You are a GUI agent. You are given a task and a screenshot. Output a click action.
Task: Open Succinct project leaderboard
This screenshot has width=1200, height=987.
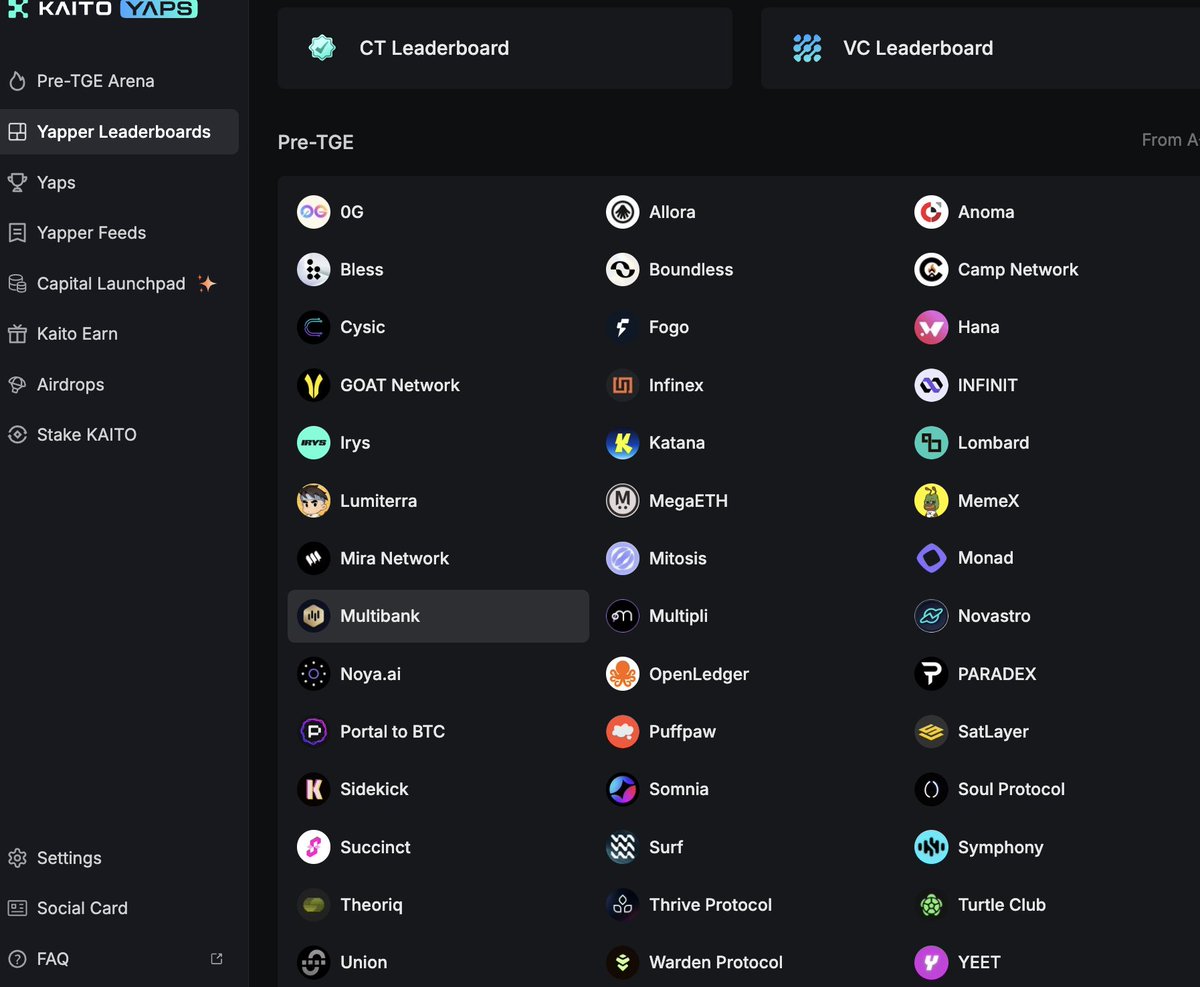(438, 847)
